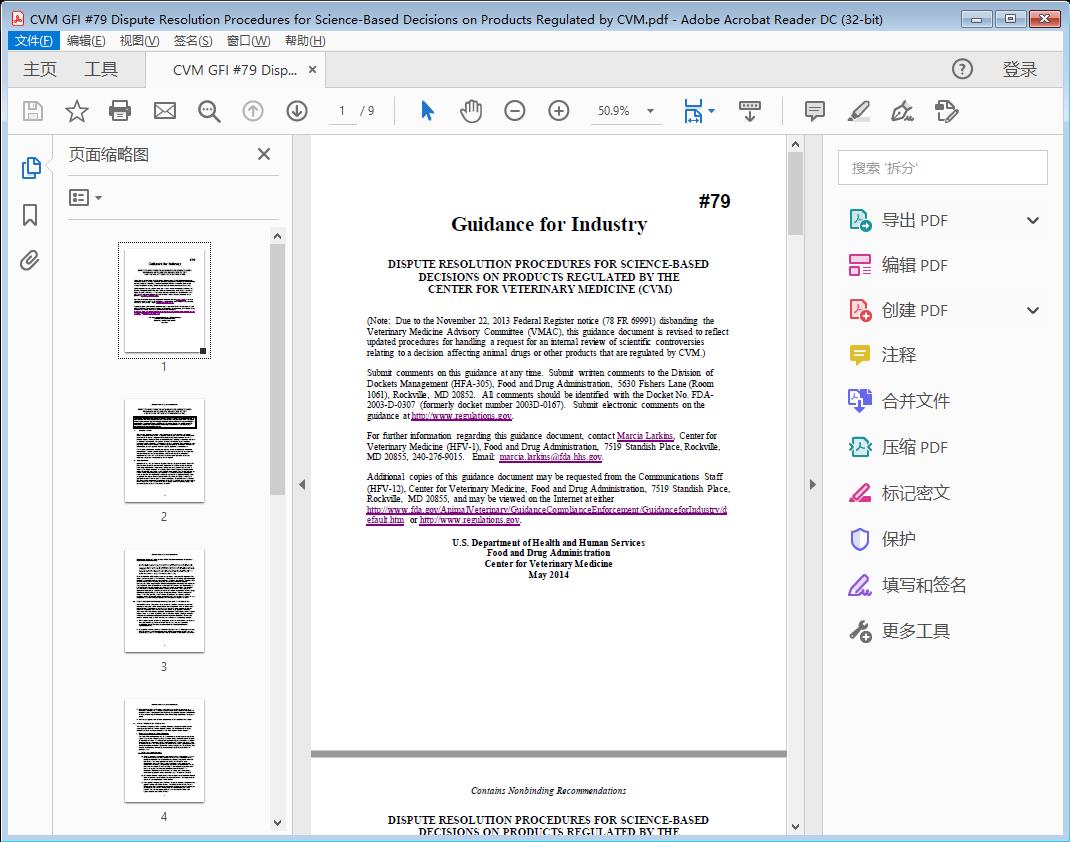
Task: Add a sticky note comment
Action: 815,111
